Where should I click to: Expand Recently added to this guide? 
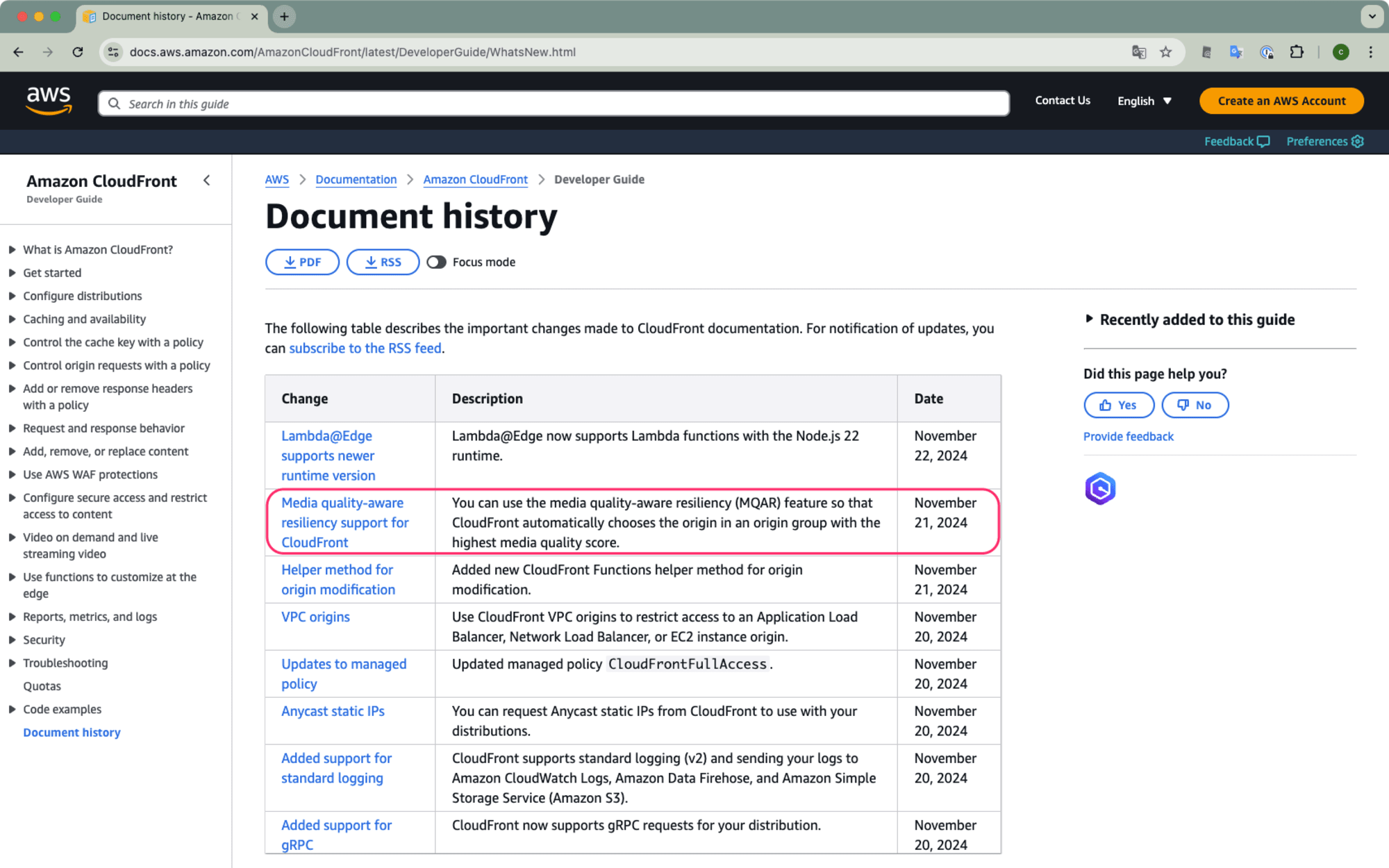point(1190,319)
